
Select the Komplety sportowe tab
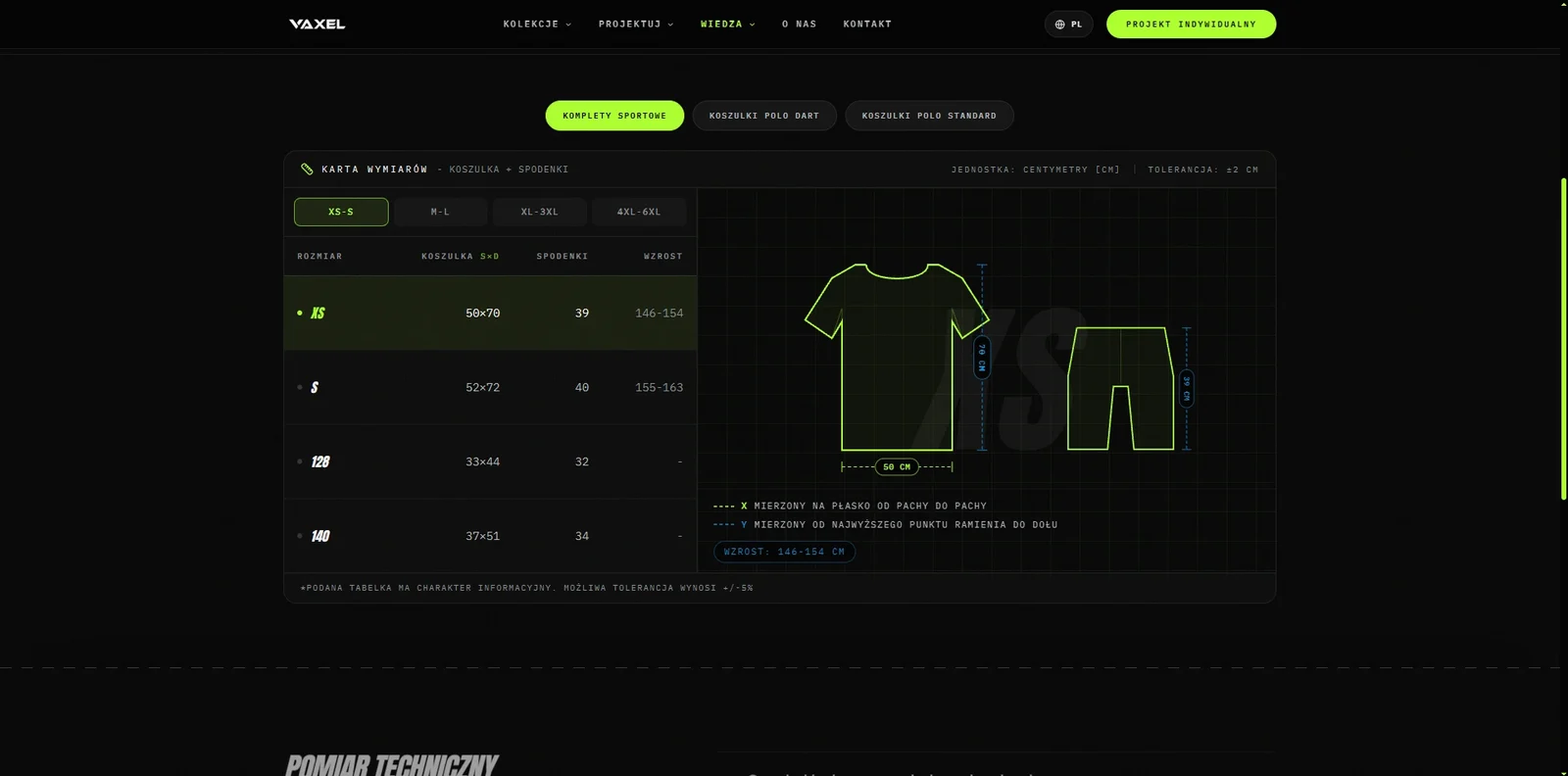tap(614, 116)
